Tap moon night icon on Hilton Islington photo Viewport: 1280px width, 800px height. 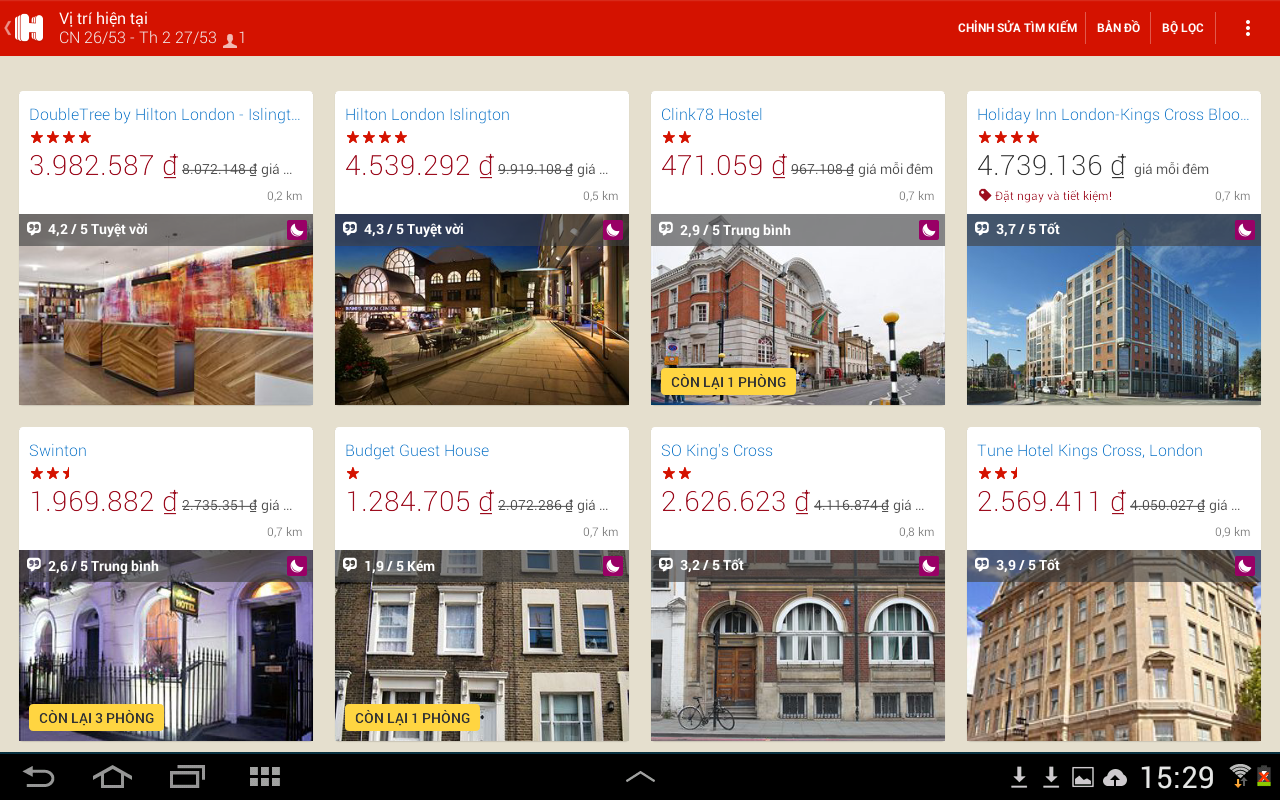(x=613, y=230)
